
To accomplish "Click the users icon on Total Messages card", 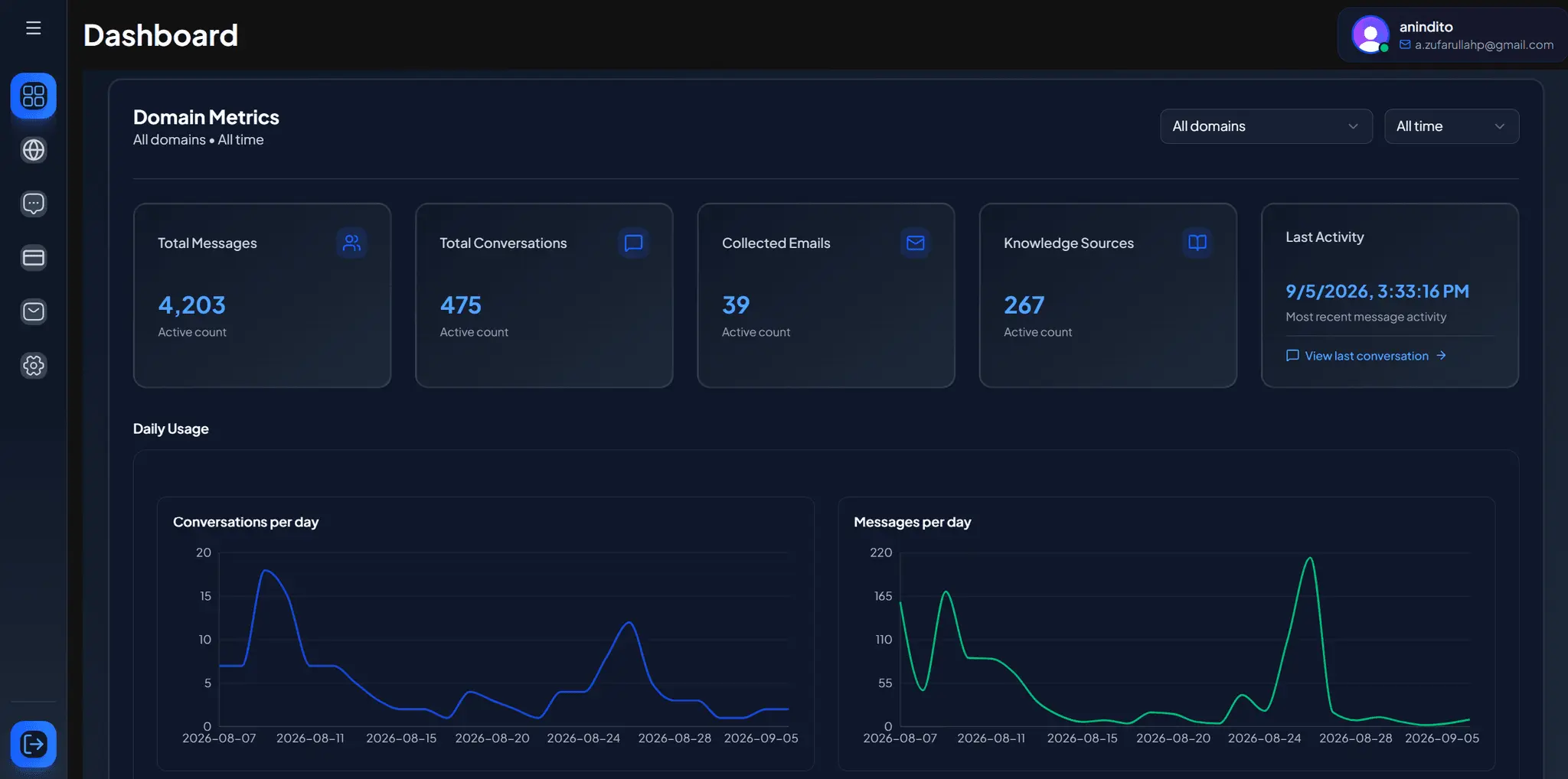I will pyautogui.click(x=351, y=243).
